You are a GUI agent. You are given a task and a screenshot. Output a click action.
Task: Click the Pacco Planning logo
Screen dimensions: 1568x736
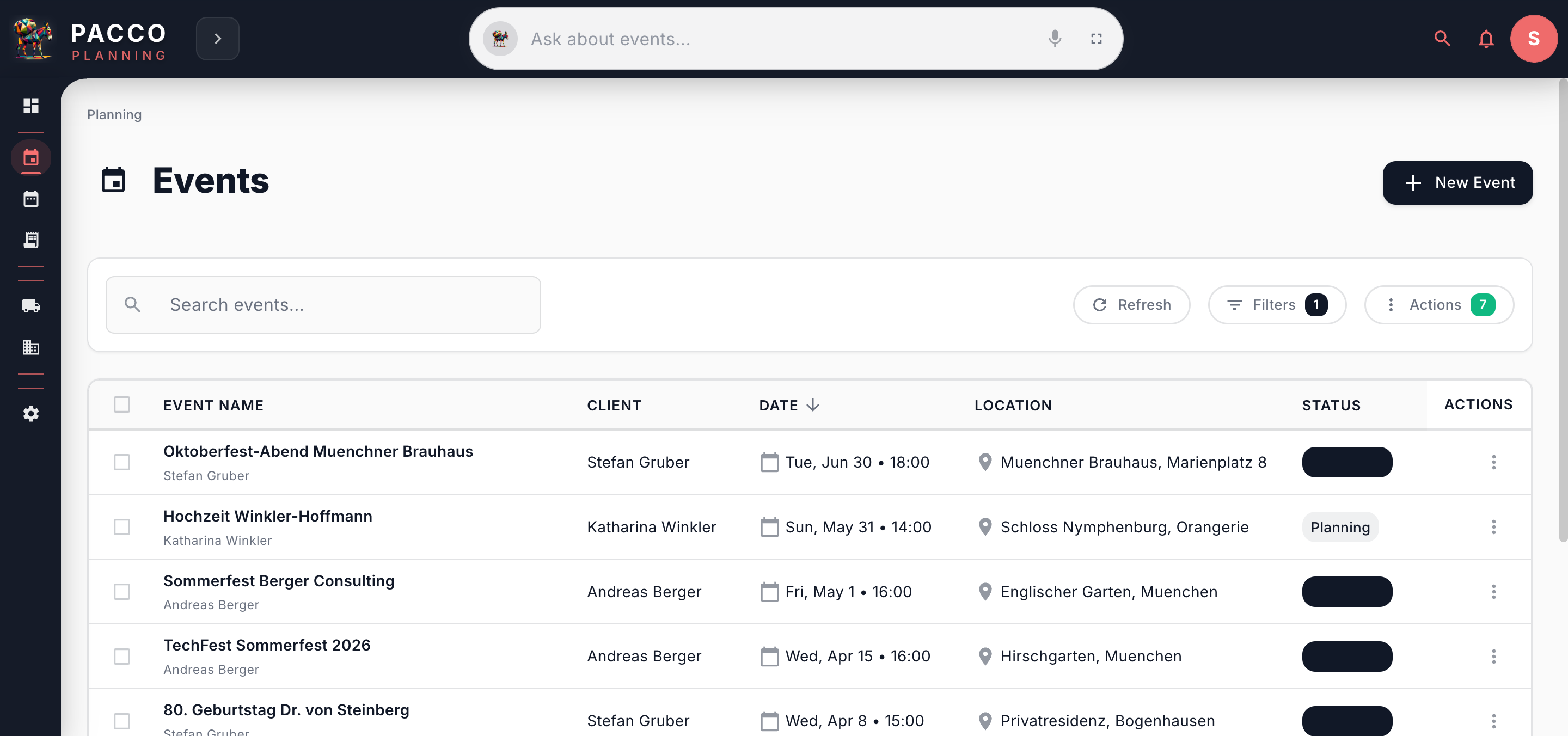89,39
